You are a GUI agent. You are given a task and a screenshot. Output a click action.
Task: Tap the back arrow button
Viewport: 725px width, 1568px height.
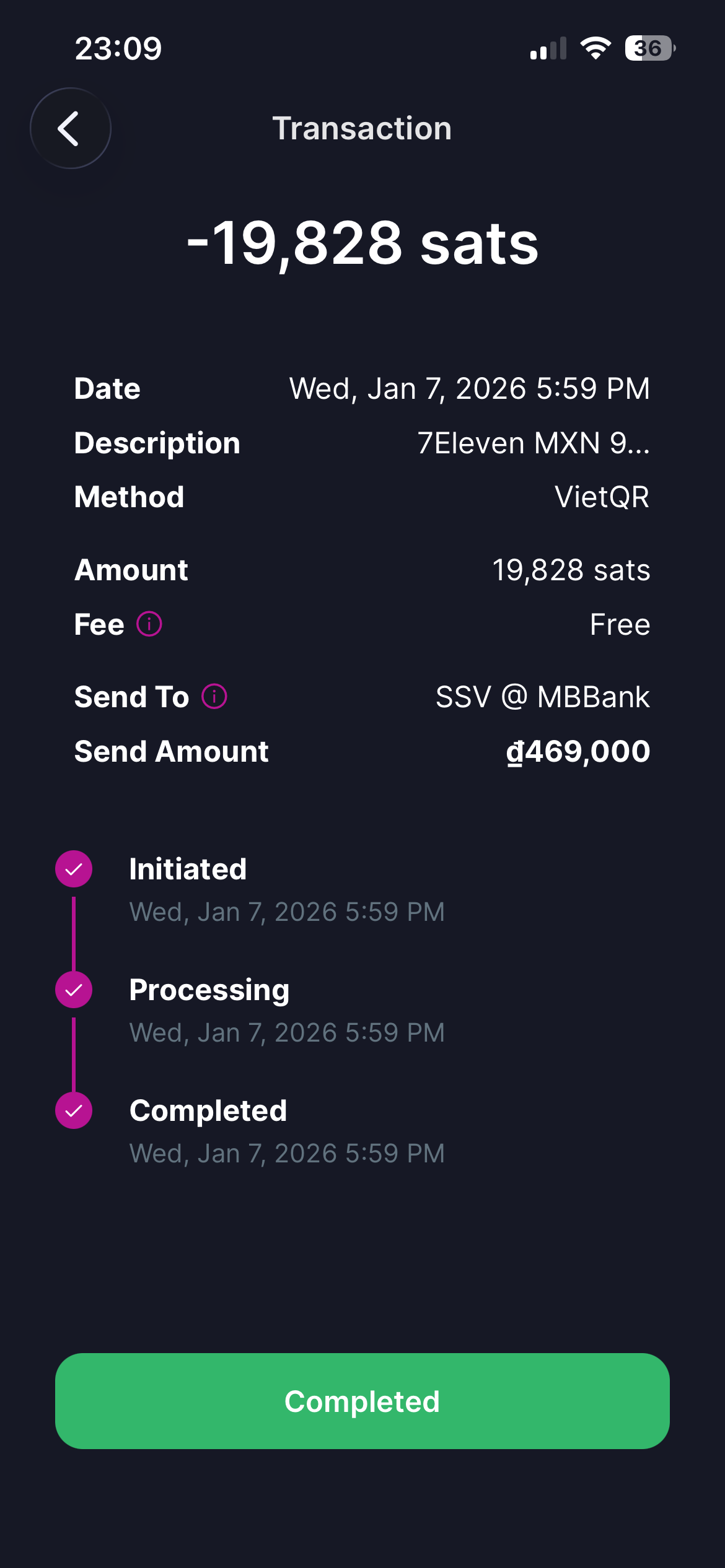click(x=70, y=128)
